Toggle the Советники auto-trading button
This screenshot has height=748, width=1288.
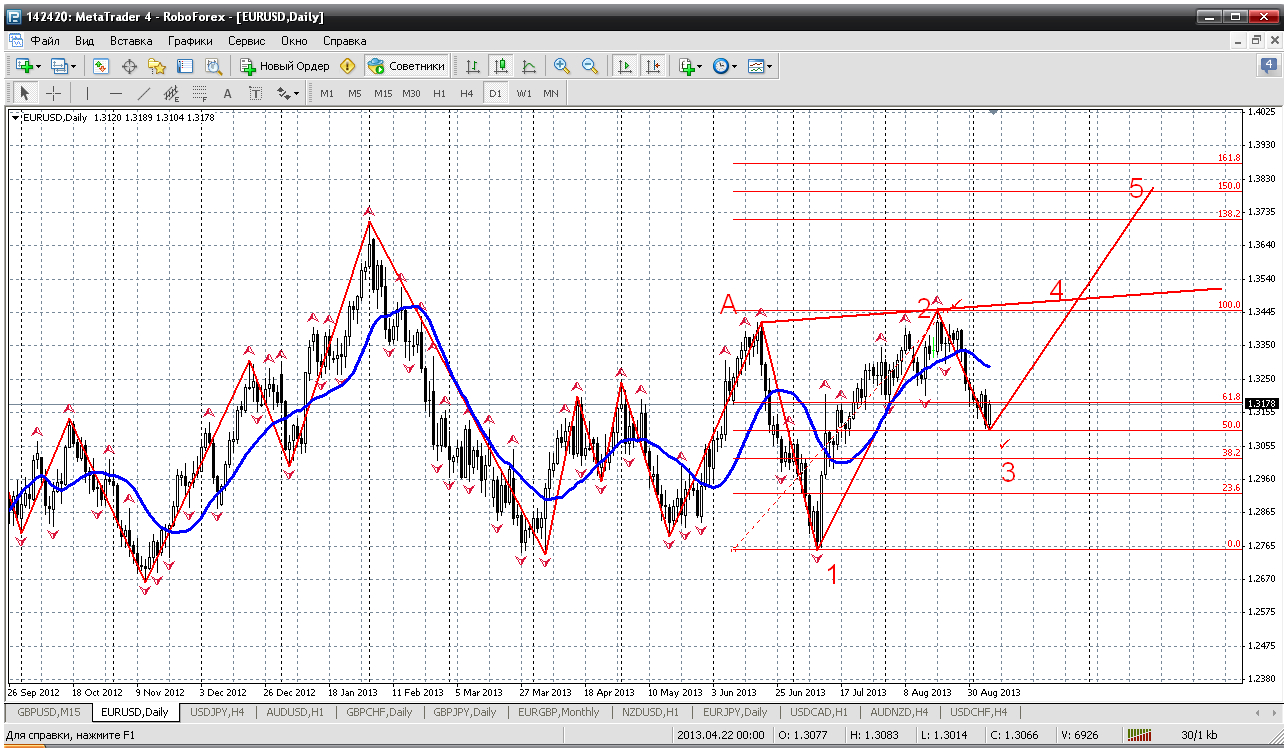406,66
